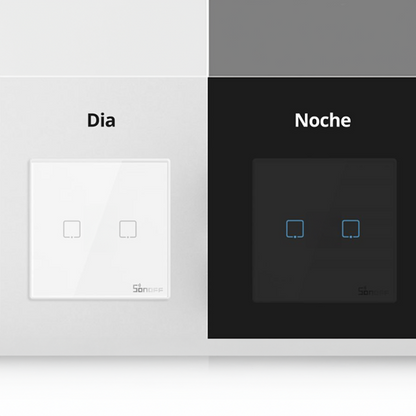The width and height of the screenshot is (416, 416).
Task: Click the space between the two blue-lit buttons
Action: [x=323, y=229]
